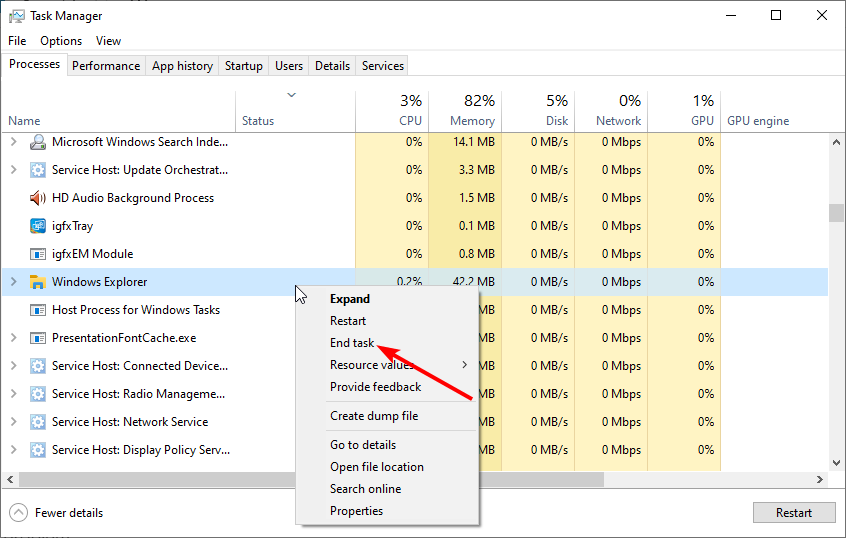
Task: Click the Task Manager title bar icon
Action: click(17, 16)
